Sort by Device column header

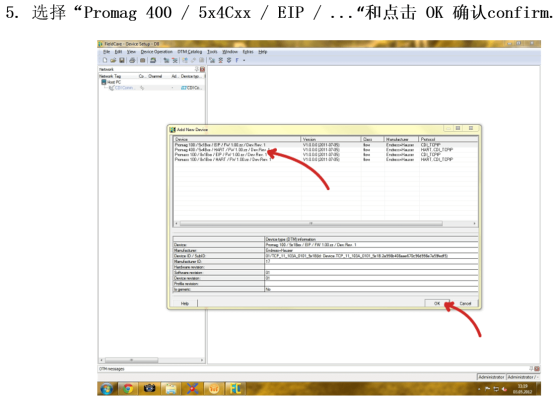237,139
